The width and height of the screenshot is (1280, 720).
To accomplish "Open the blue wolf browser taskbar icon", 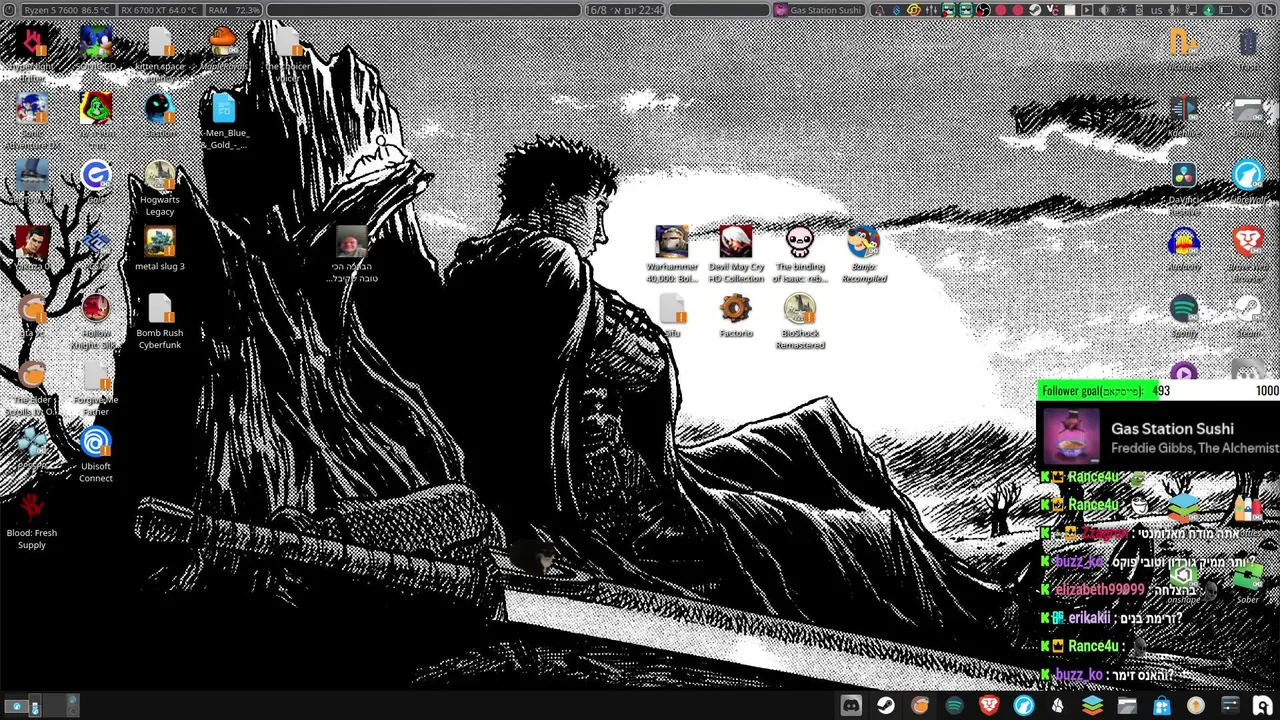I will [1023, 706].
